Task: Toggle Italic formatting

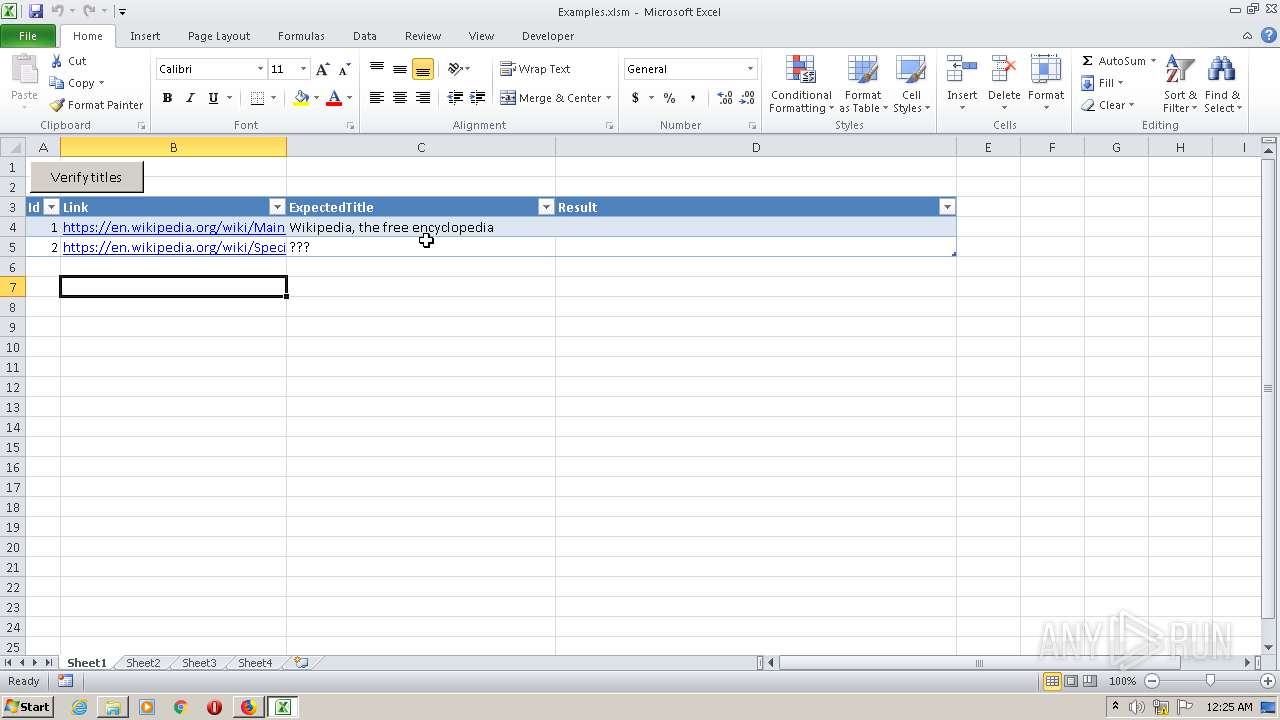Action: [x=190, y=98]
